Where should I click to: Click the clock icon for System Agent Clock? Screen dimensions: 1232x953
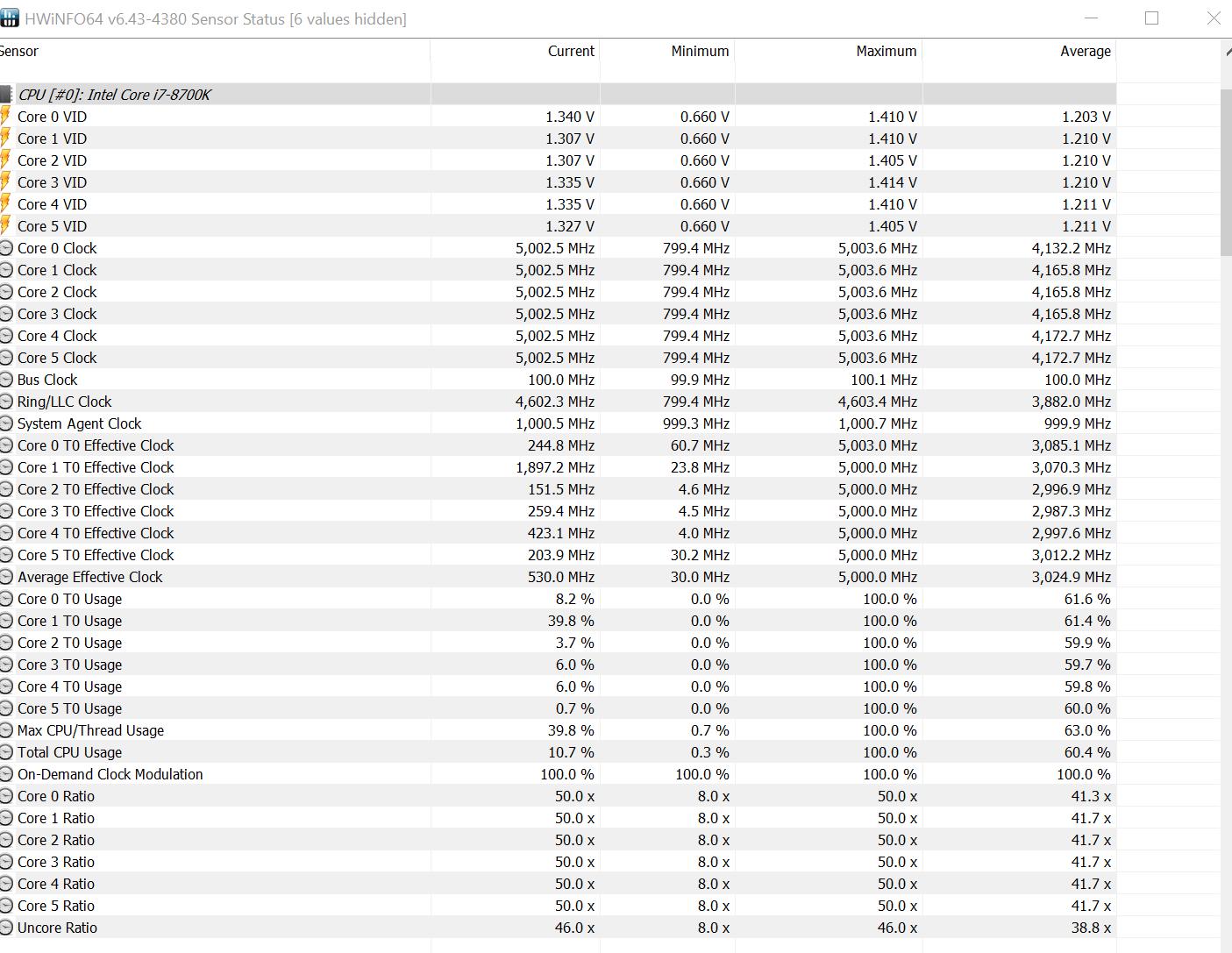(x=6, y=423)
